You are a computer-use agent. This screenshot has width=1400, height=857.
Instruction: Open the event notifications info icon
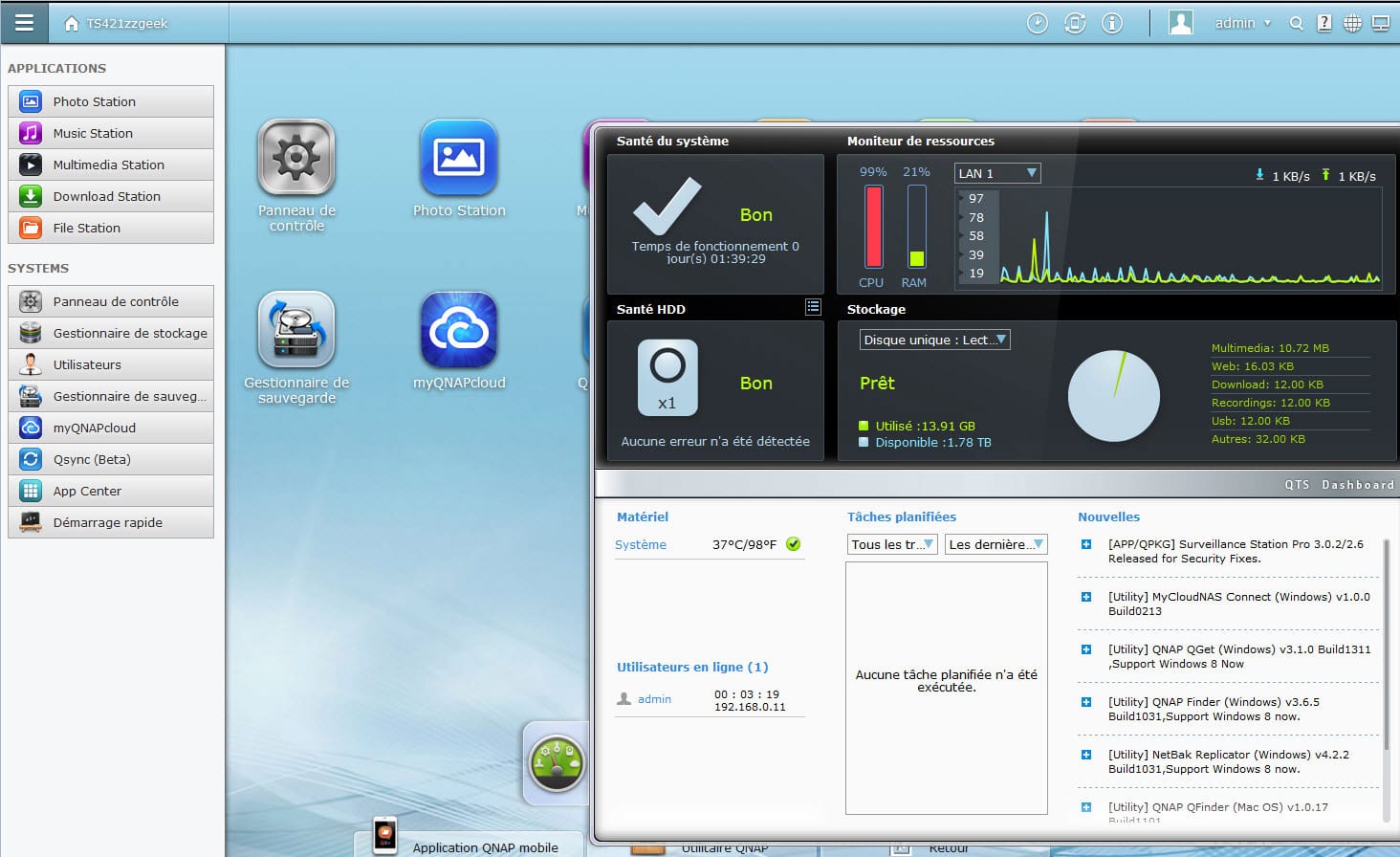[x=1112, y=23]
